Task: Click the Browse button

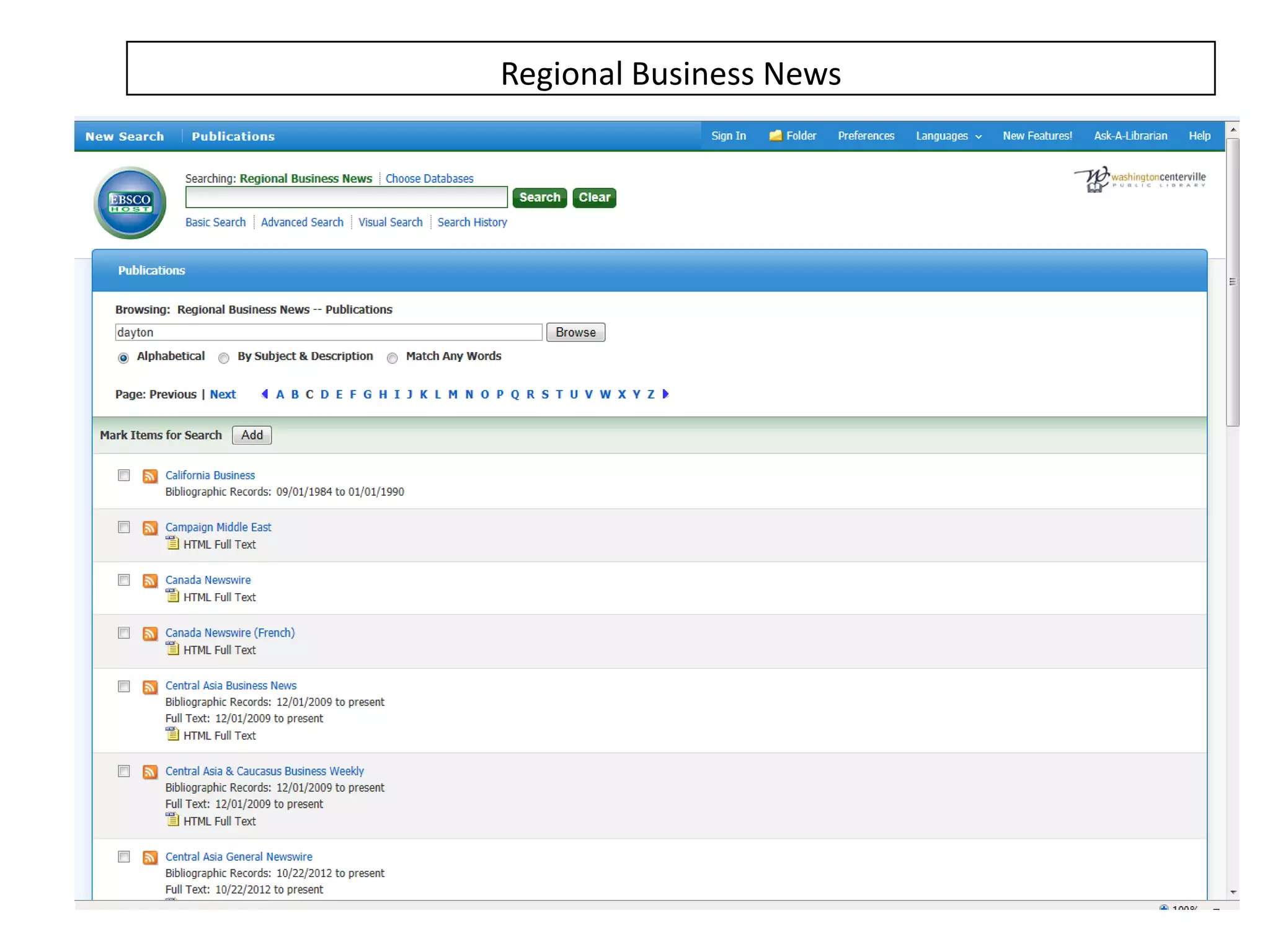Action: pos(575,332)
